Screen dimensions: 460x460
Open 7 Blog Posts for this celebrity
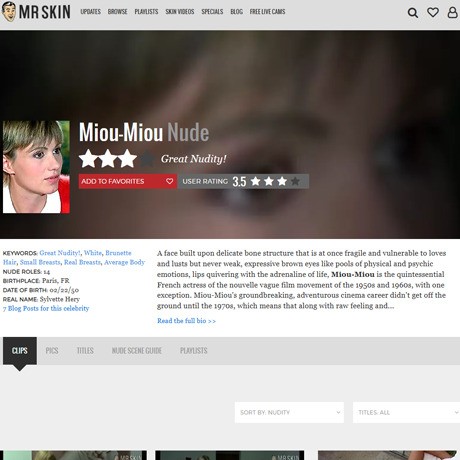(46, 308)
